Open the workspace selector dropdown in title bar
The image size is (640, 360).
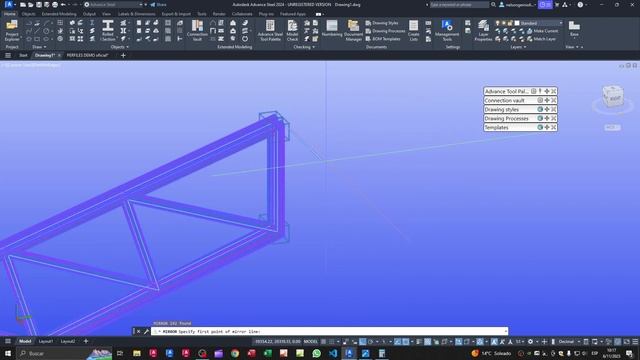tap(141, 4)
